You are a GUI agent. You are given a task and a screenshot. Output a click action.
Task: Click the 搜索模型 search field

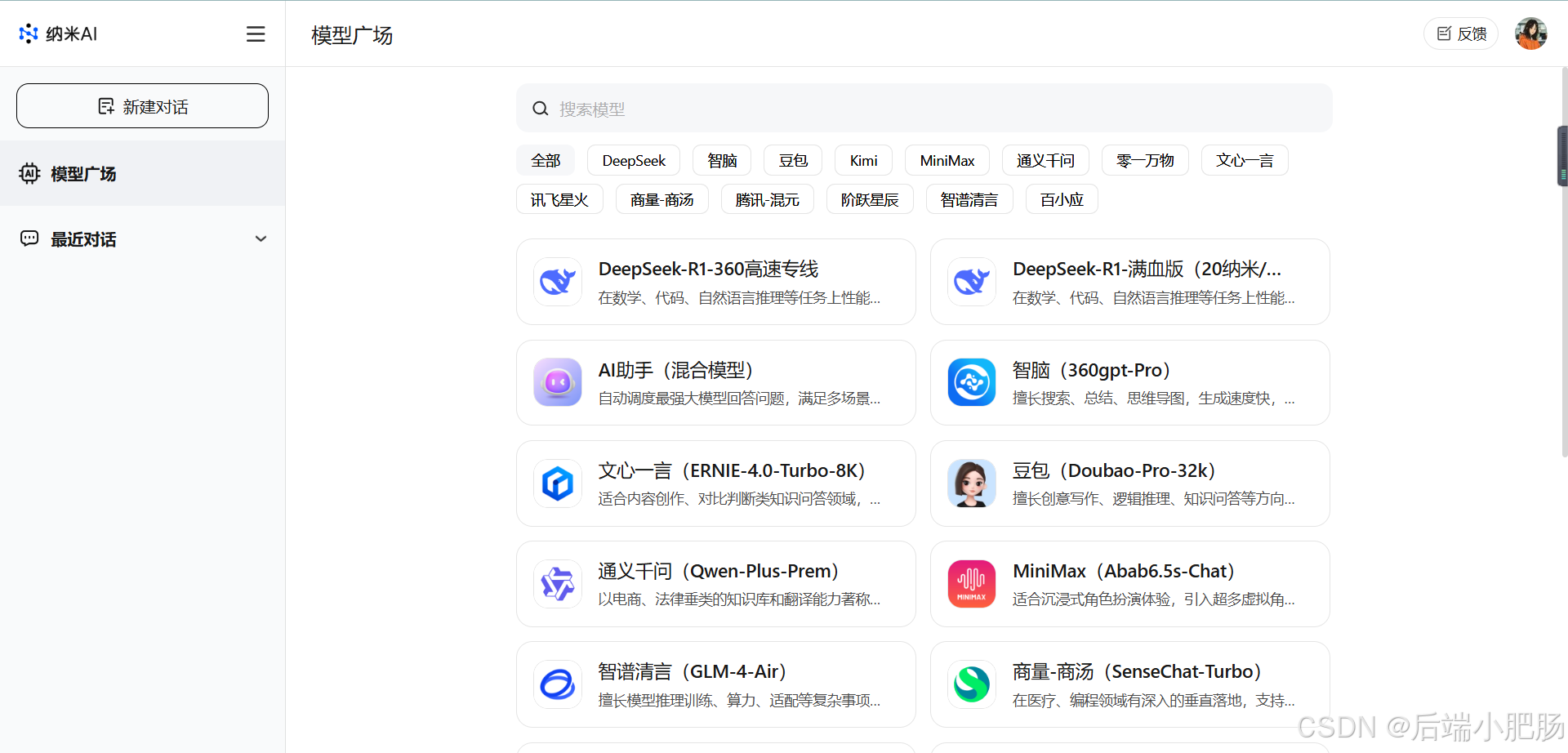923,109
